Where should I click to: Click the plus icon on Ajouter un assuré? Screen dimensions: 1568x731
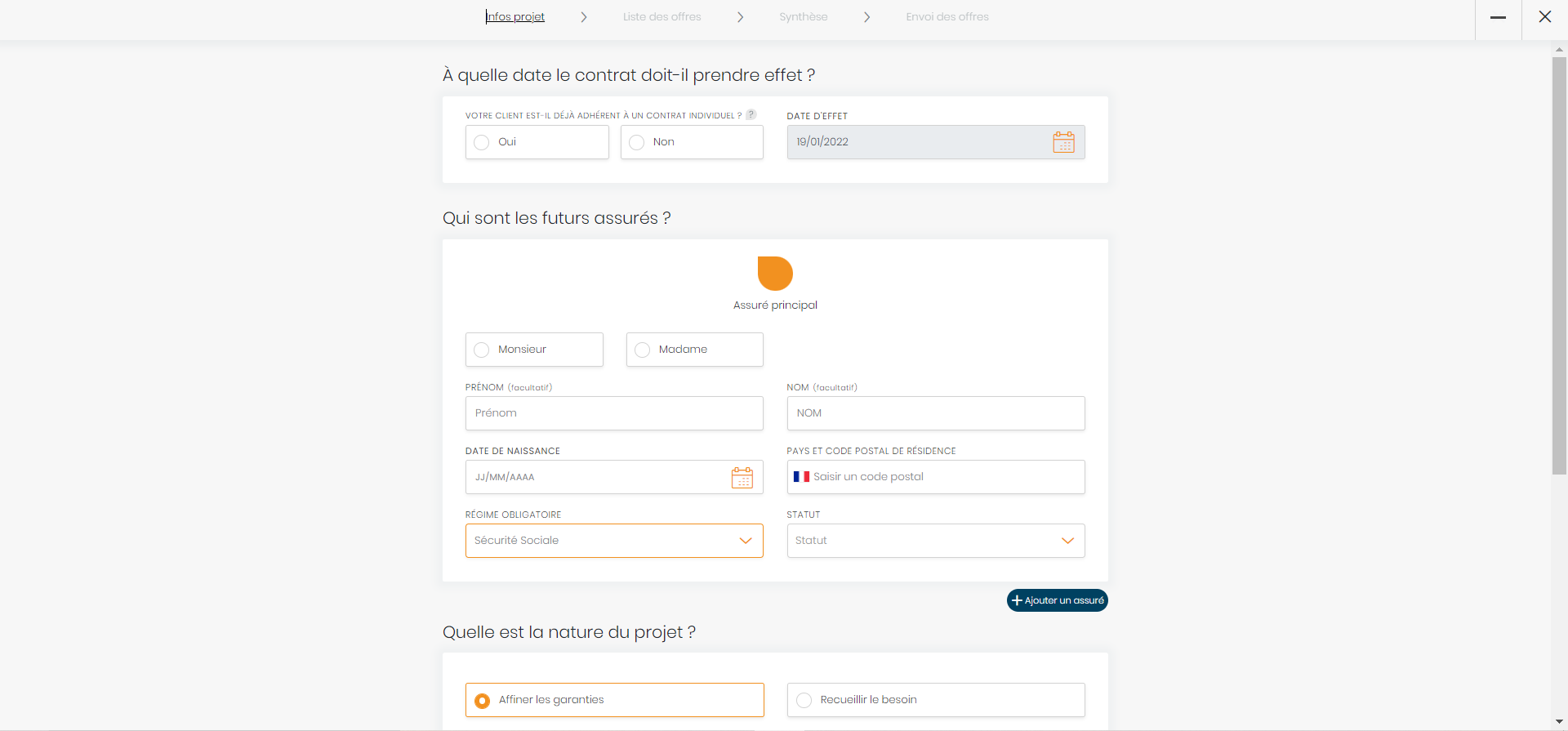click(1017, 600)
